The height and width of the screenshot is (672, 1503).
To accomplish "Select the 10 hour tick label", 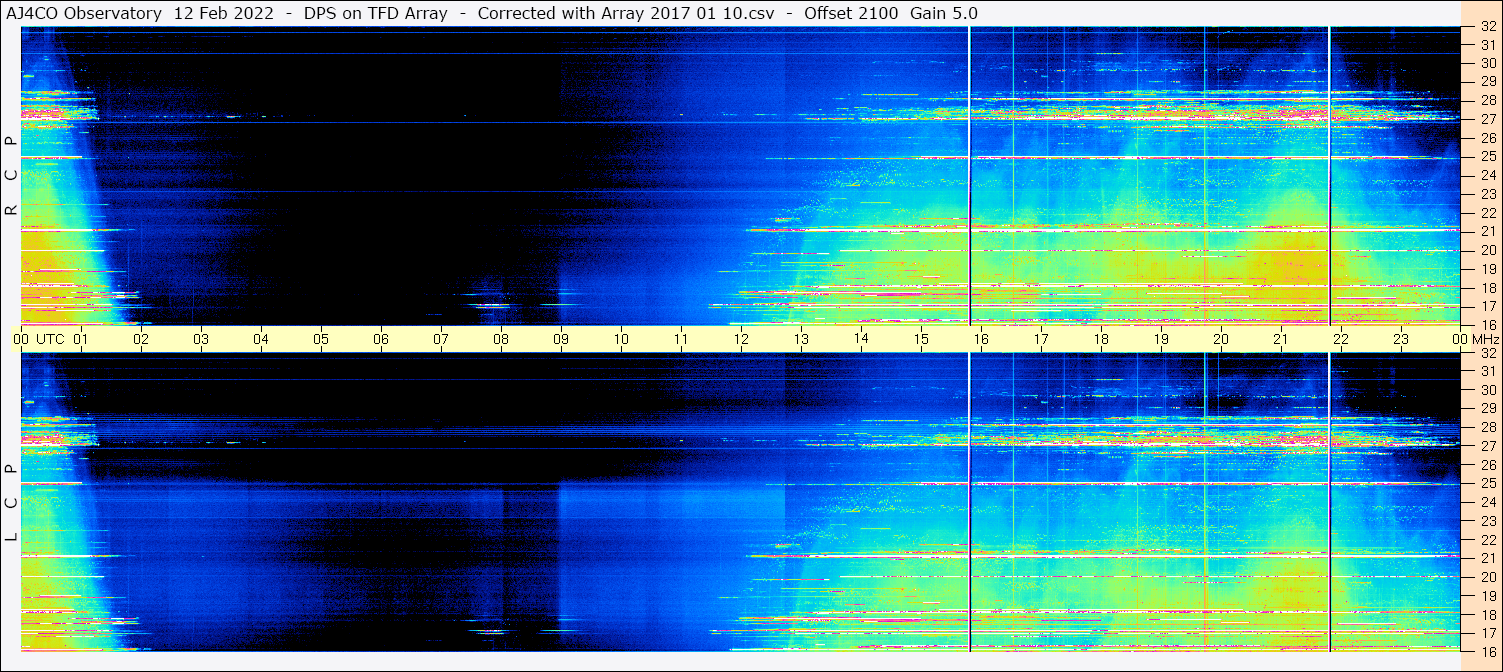I will [621, 339].
